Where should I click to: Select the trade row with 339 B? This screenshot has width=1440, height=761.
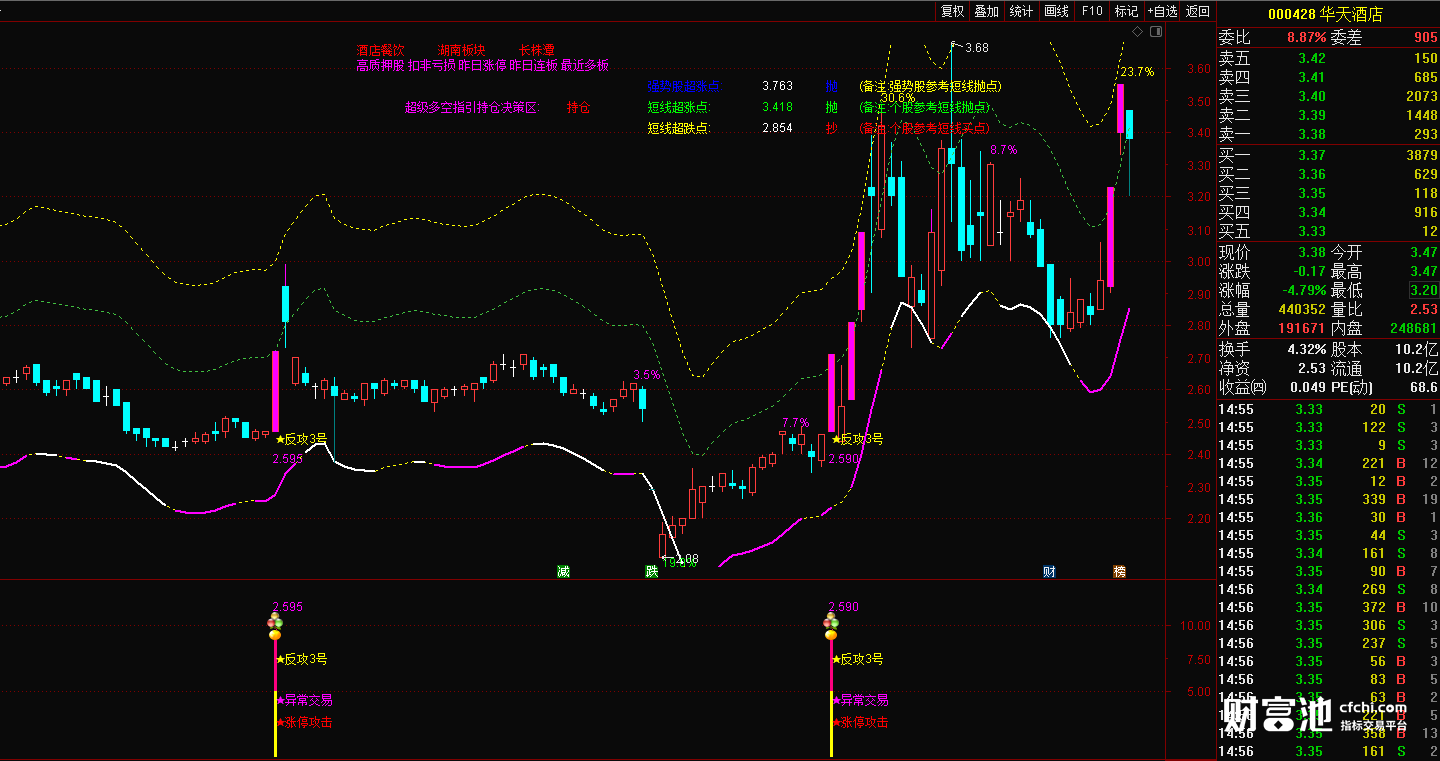1328,499
